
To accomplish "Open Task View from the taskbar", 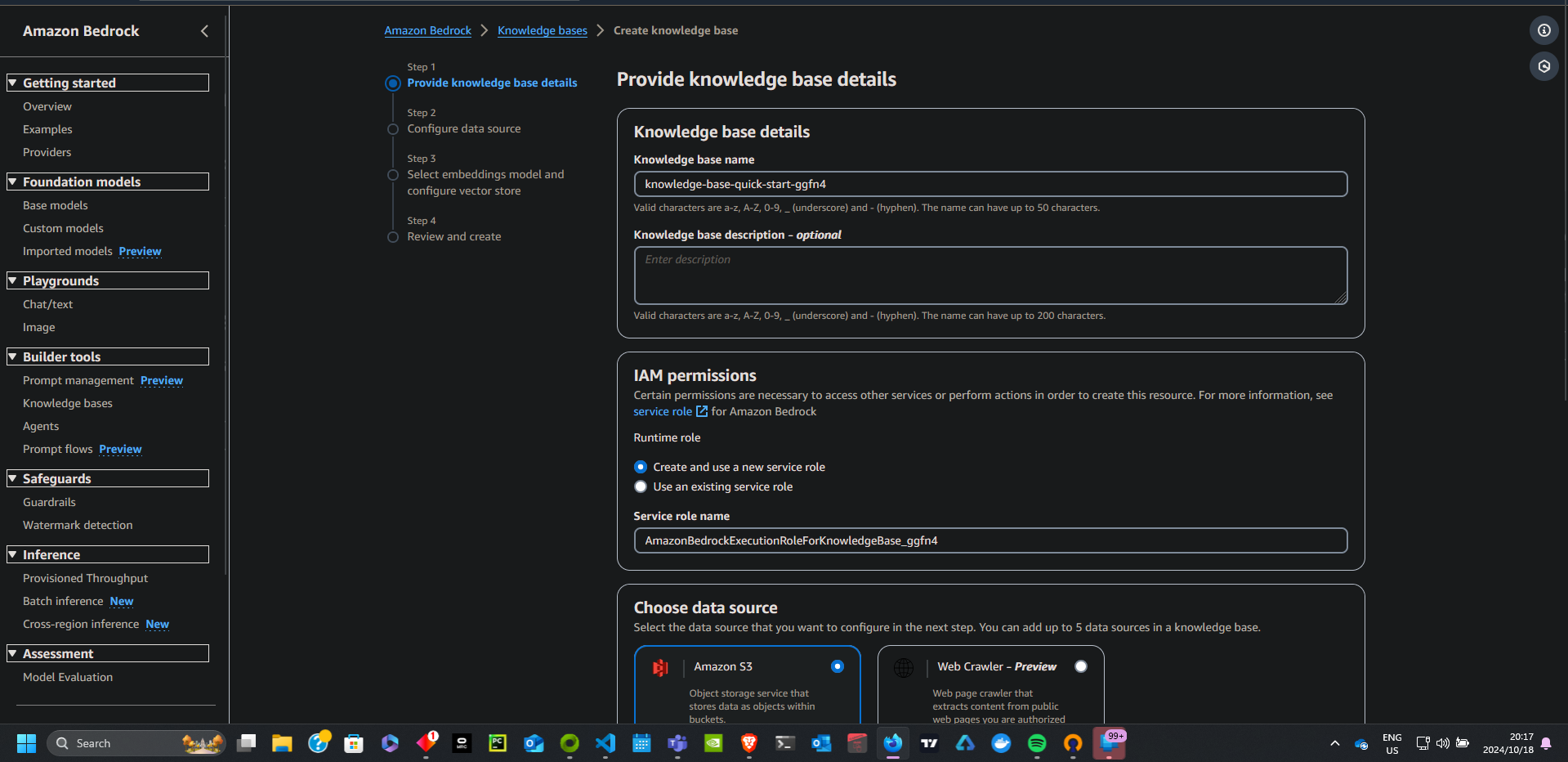I will [246, 743].
